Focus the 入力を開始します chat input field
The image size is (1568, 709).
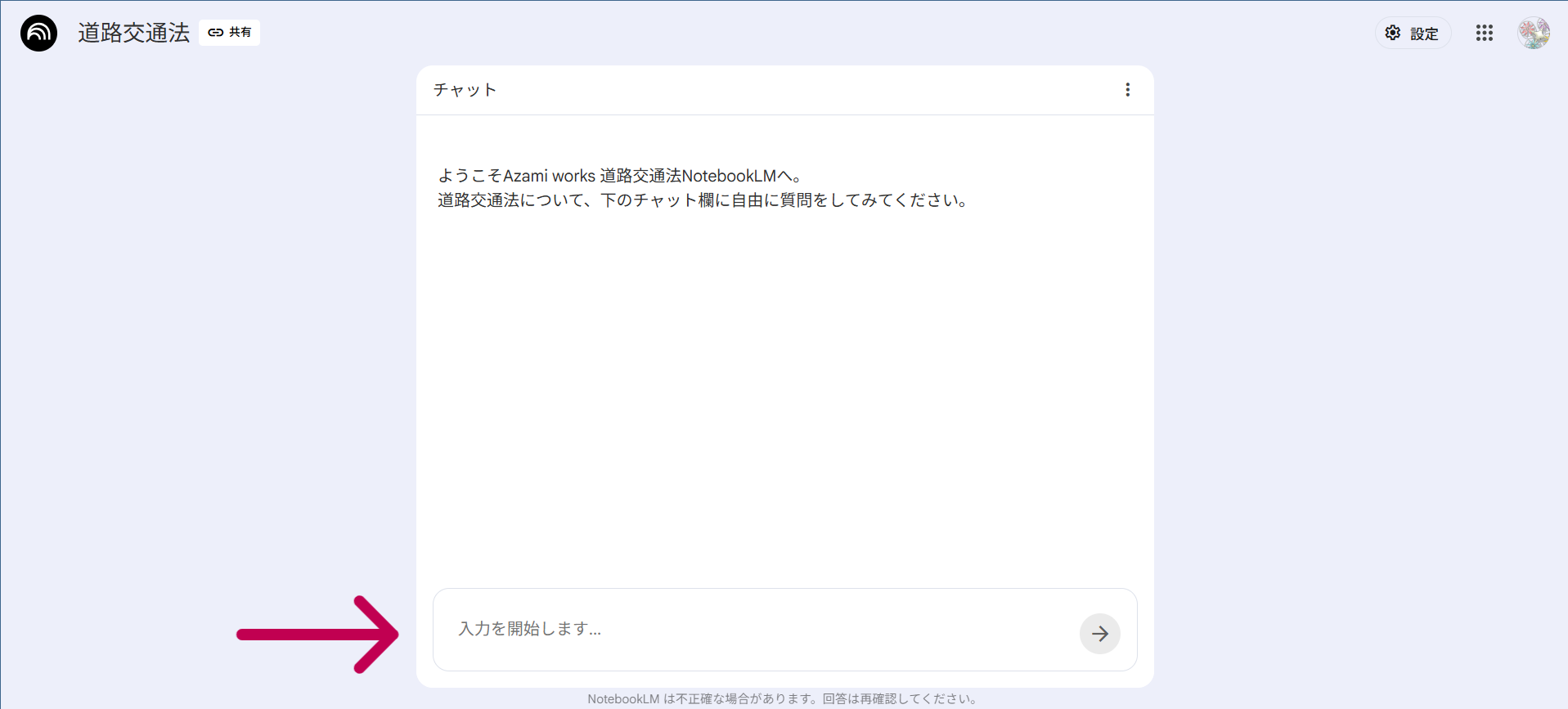coord(753,629)
